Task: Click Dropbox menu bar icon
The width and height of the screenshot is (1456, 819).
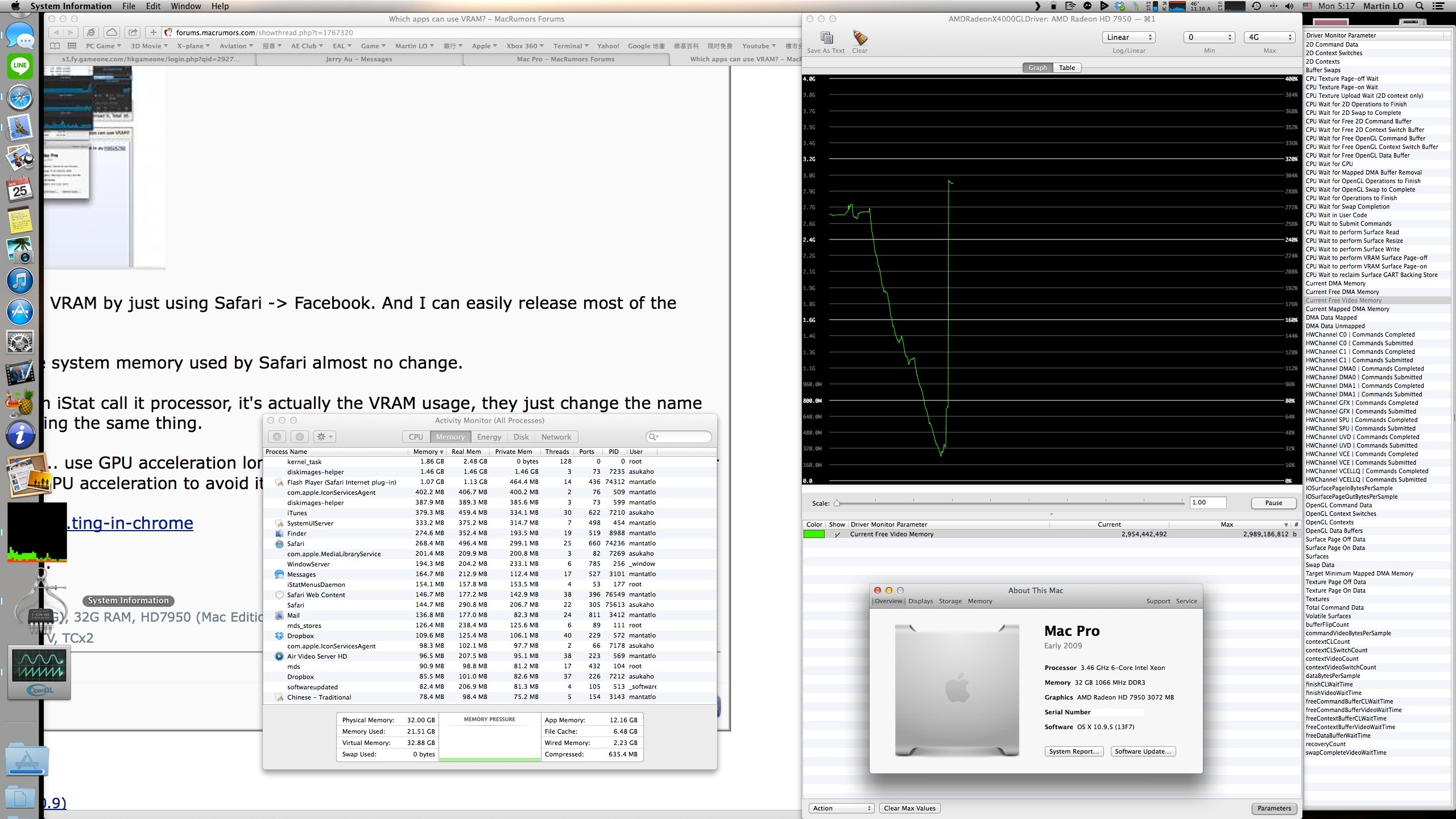Action: 1120,6
